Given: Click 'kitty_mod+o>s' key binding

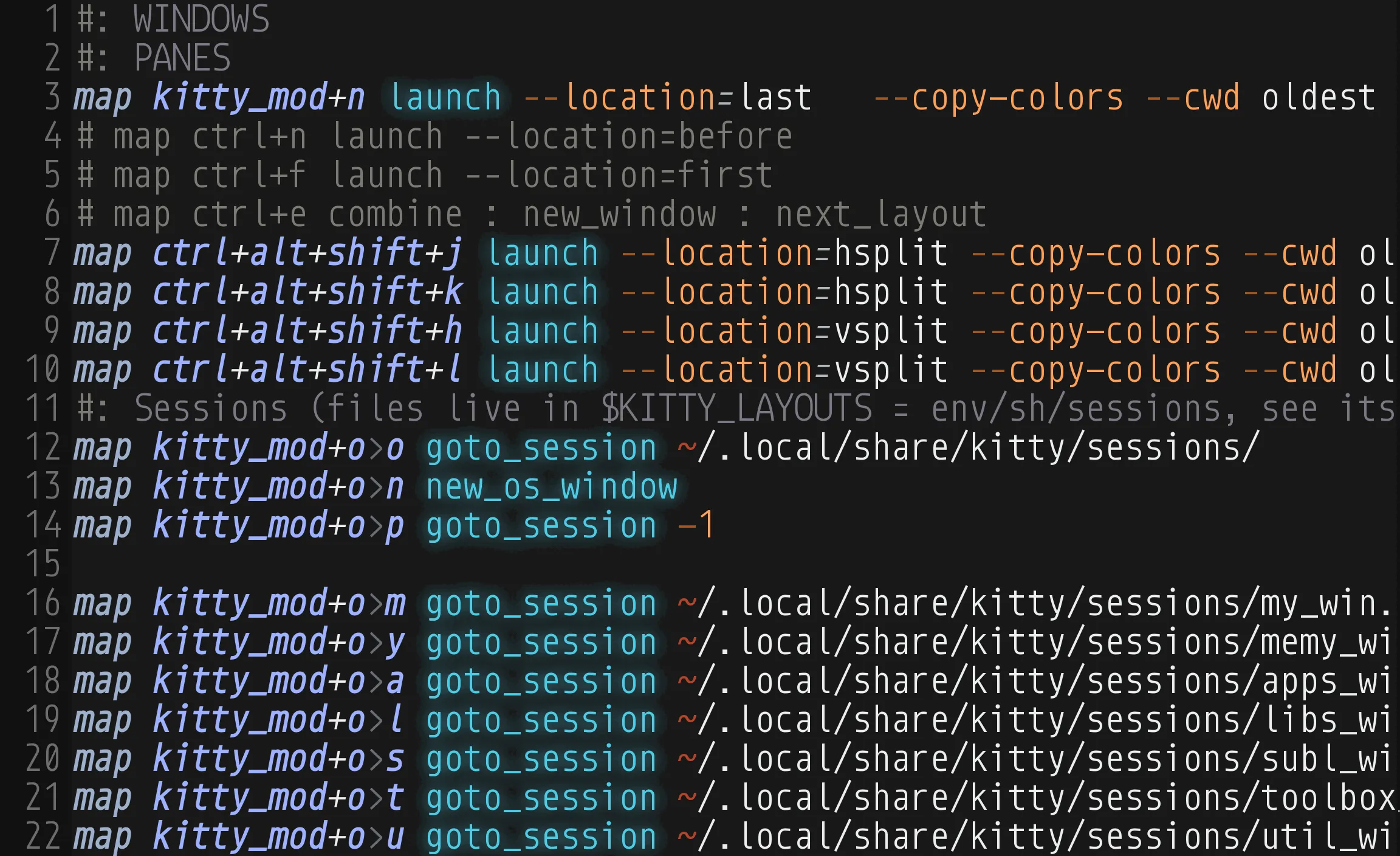Looking at the screenshot, I should pos(278,759).
